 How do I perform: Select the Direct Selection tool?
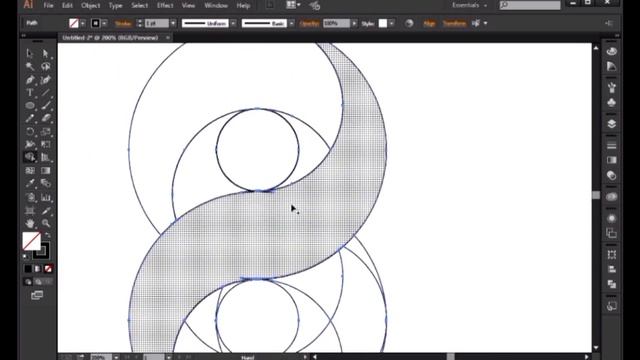[x=46, y=53]
